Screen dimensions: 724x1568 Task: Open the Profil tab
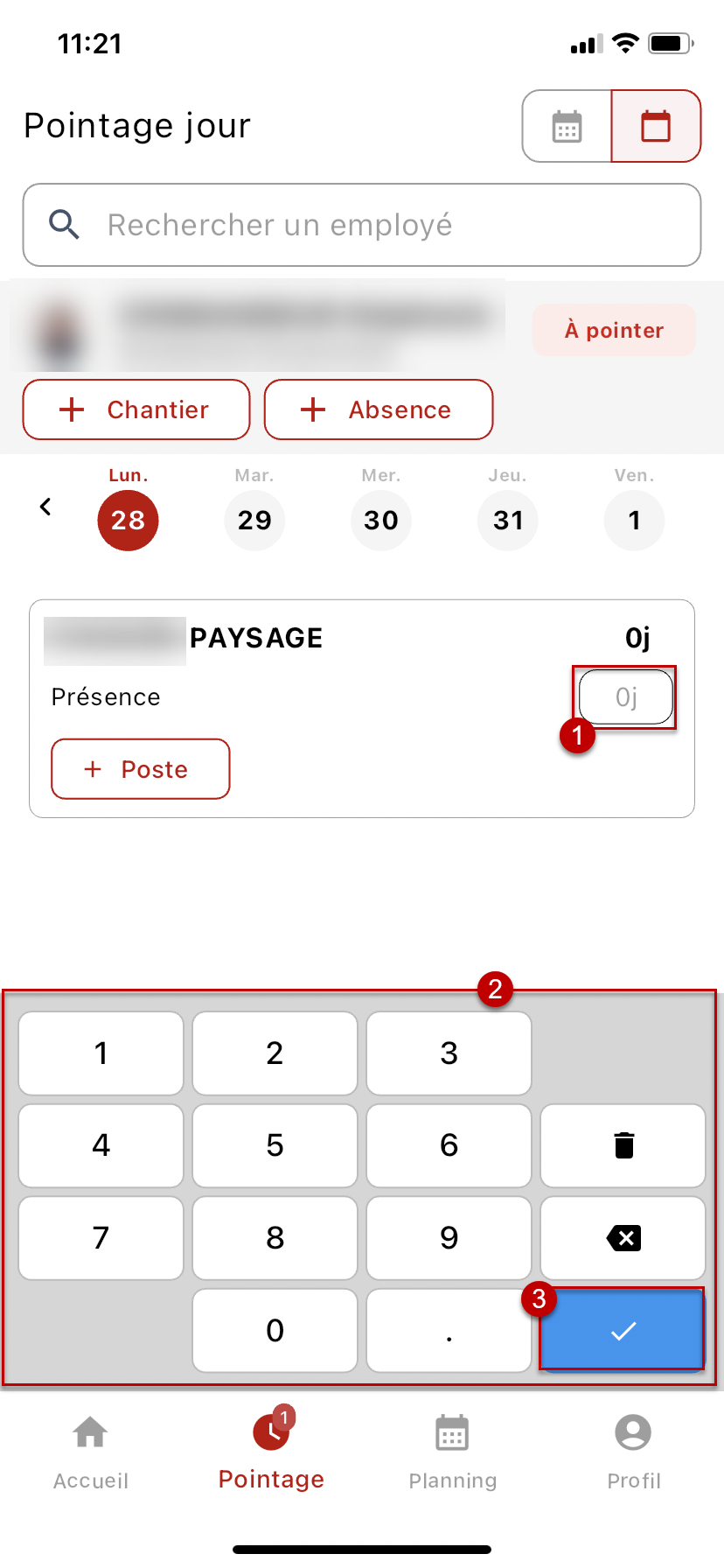click(633, 1450)
